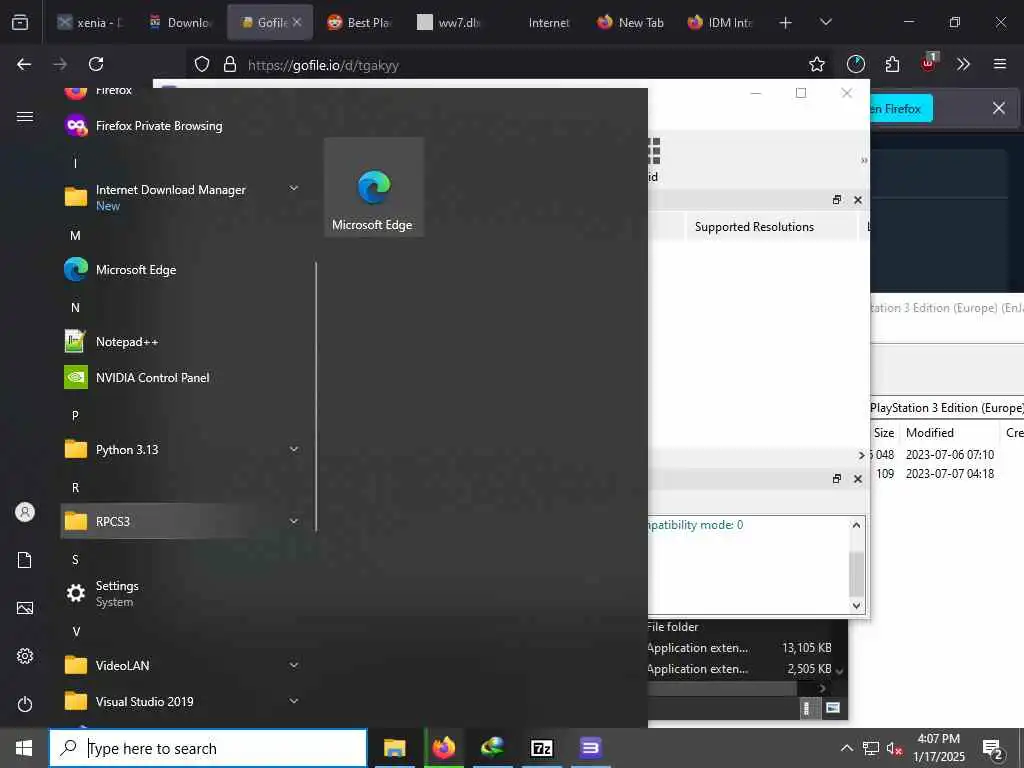Toggle the Start menu hamburger expand button
Viewport: 1024px width, 768px height.
(25, 116)
